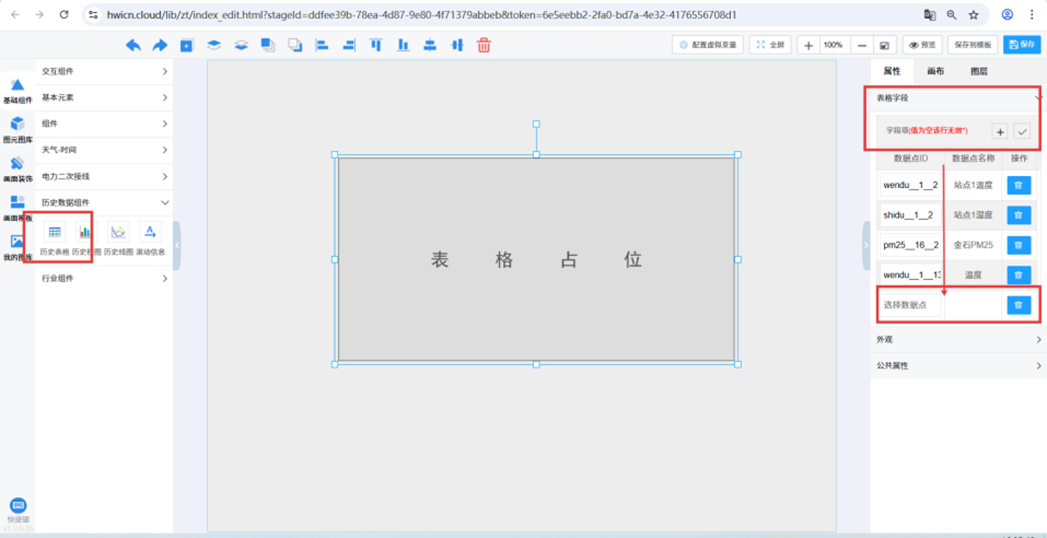Confirm field items with the checkmark button
The image size is (1047, 538).
coord(1021,131)
